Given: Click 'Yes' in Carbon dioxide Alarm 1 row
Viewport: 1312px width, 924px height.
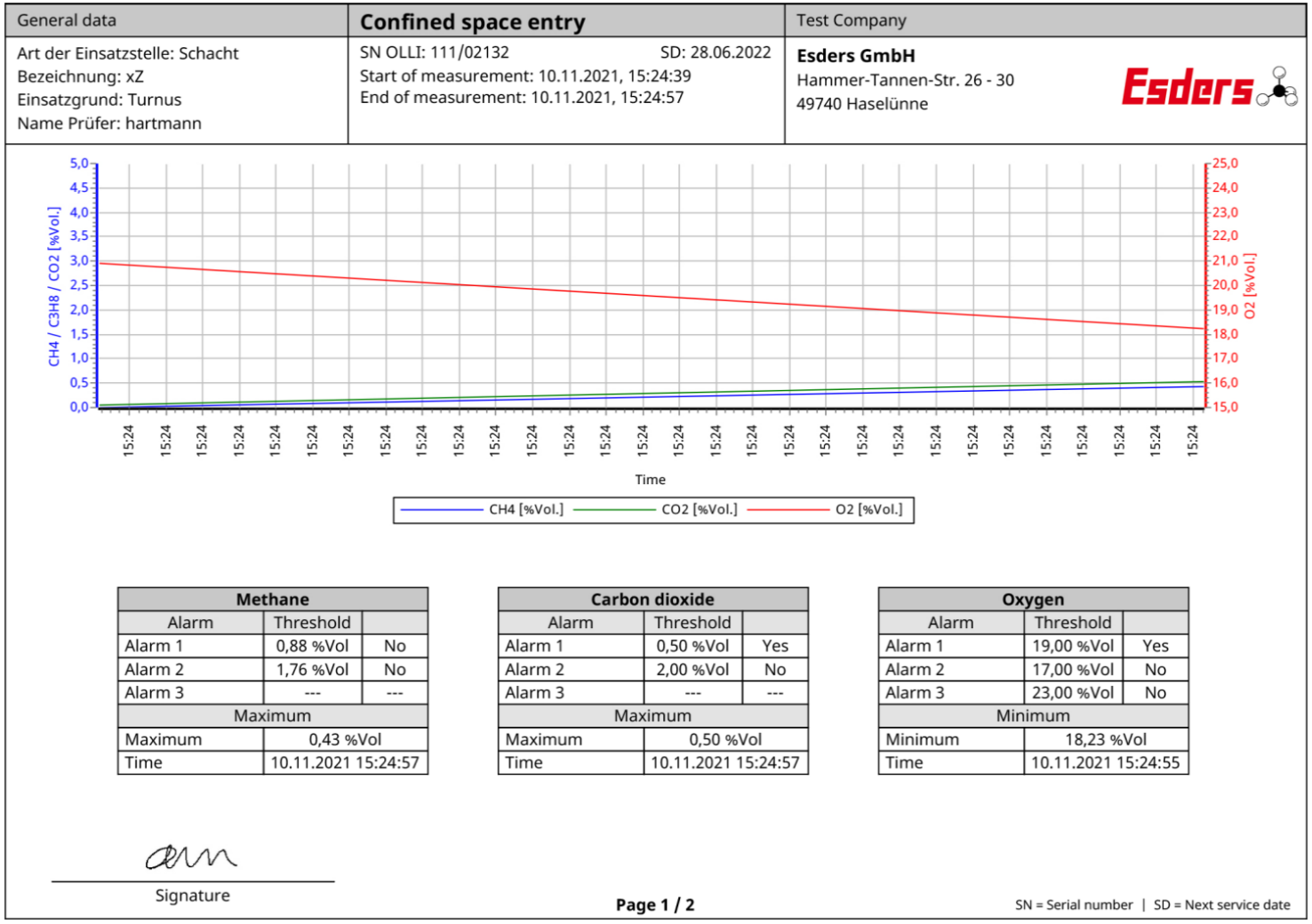Looking at the screenshot, I should [775, 646].
